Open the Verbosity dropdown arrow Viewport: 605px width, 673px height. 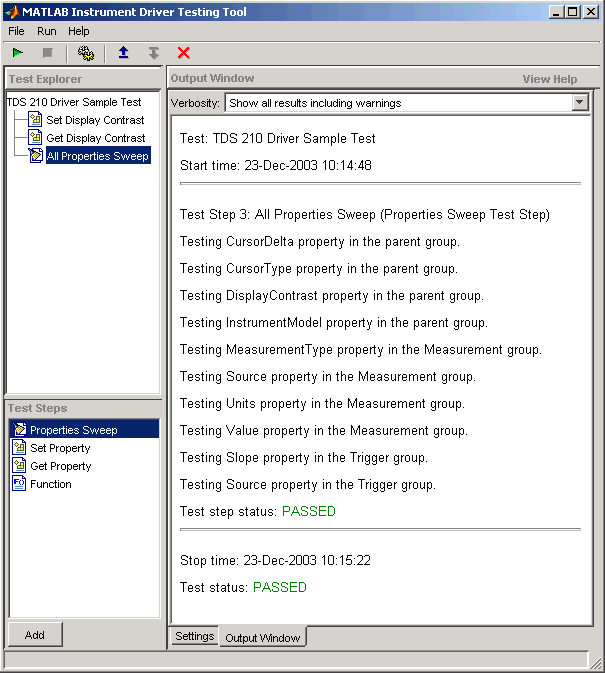click(580, 103)
